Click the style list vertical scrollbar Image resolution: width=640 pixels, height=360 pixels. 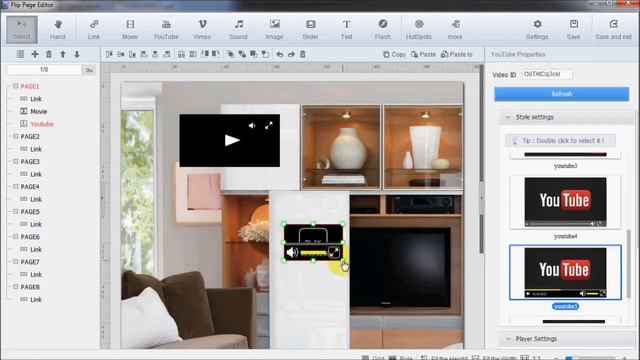coord(629,263)
